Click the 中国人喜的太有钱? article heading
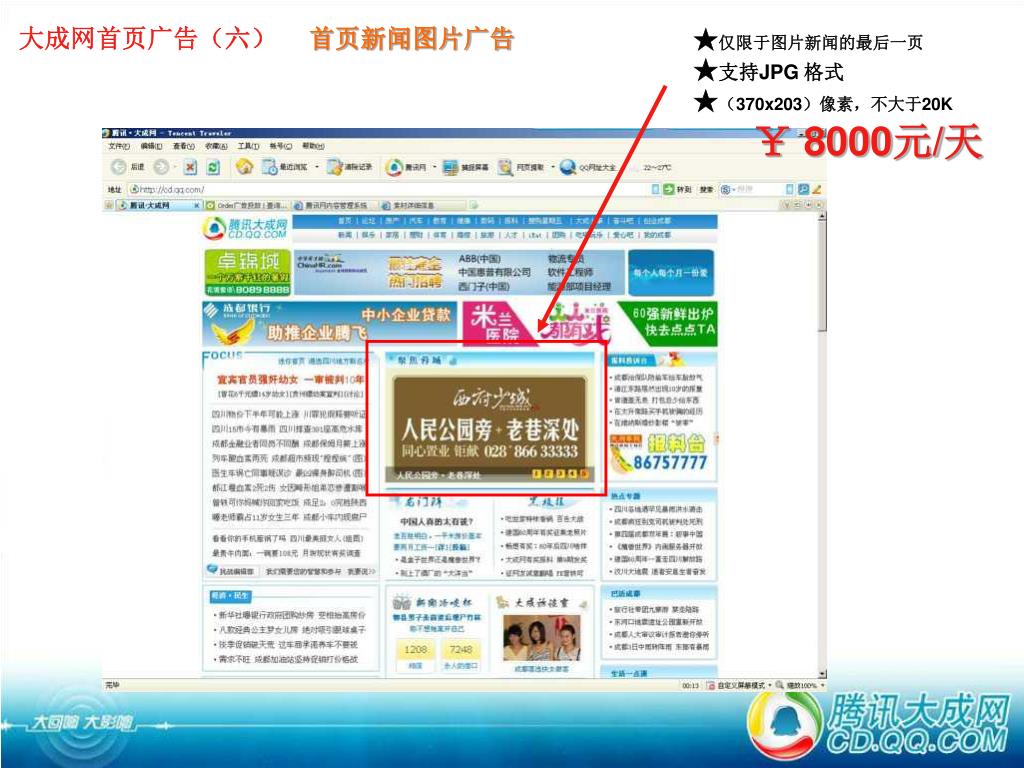The width and height of the screenshot is (1024, 768). [x=436, y=522]
